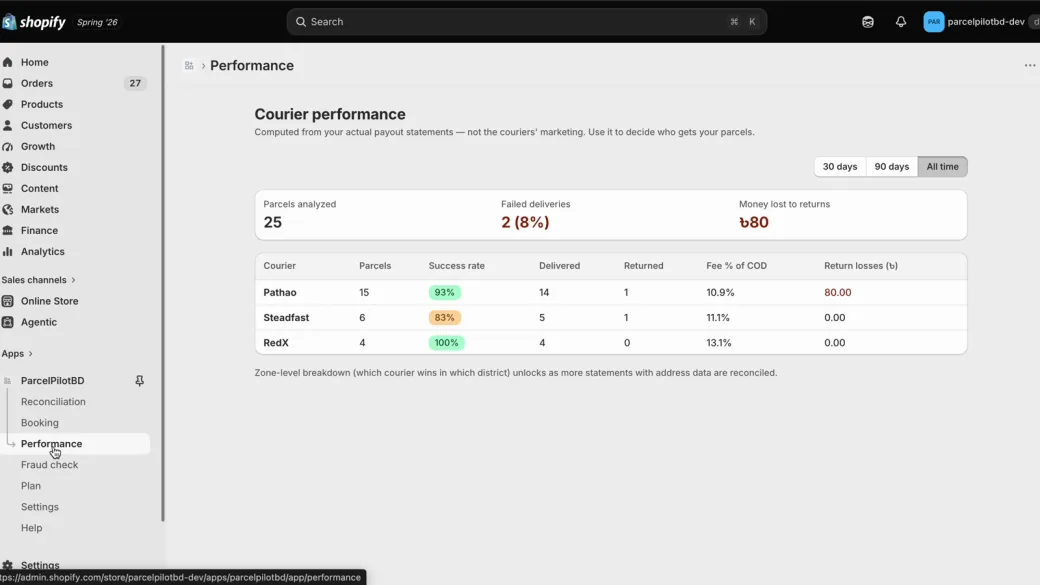Unpin ParcelPilotBD with pin icon
The height and width of the screenshot is (585, 1040).
(x=139, y=381)
